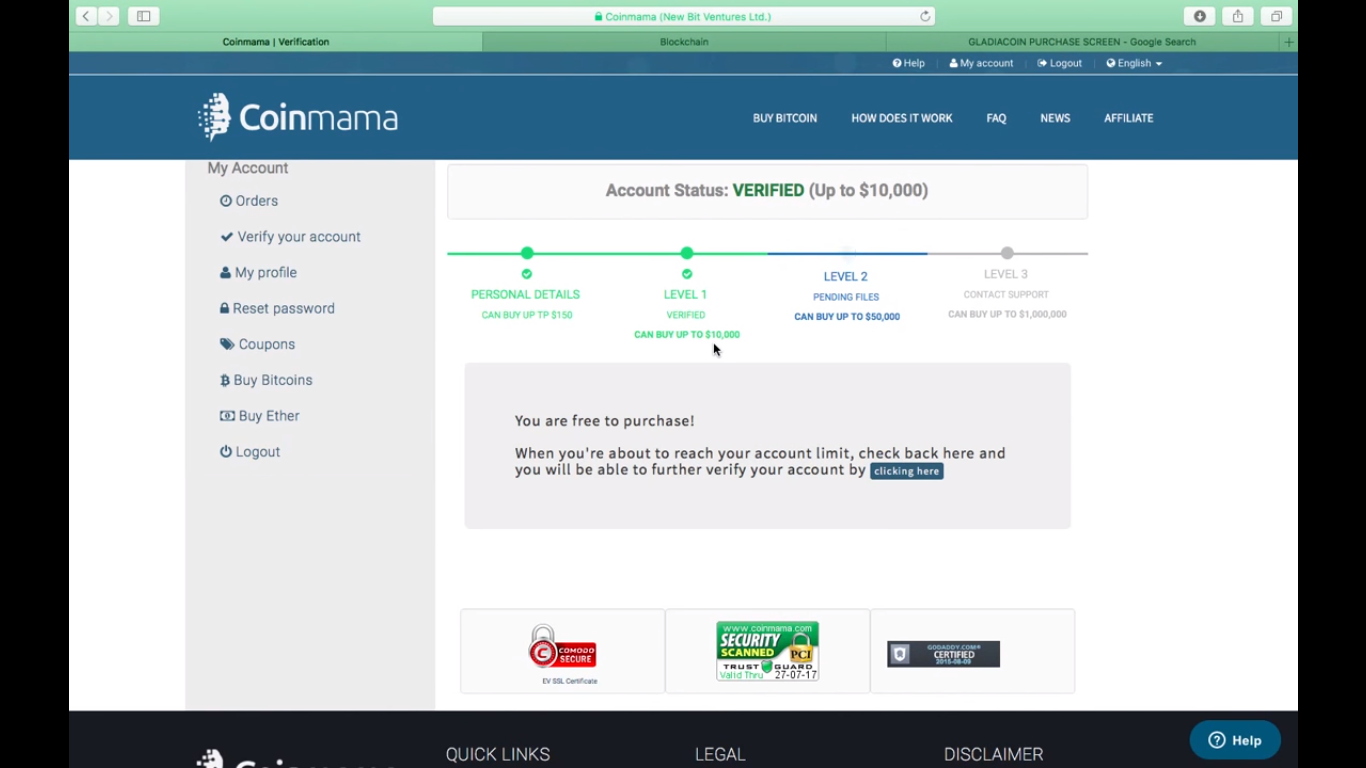Switch to the Blockchain tab
The width and height of the screenshot is (1366, 768).
[684, 42]
